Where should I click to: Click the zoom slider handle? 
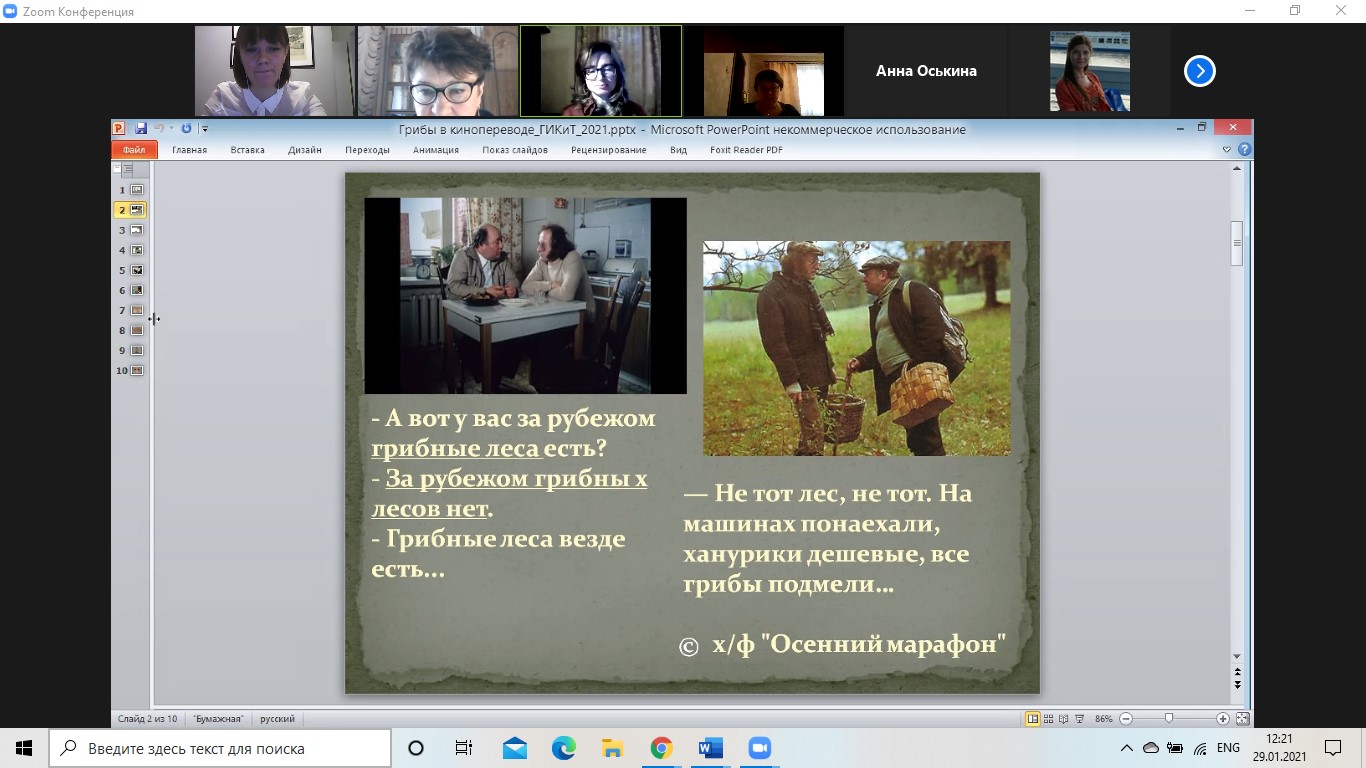click(1169, 719)
